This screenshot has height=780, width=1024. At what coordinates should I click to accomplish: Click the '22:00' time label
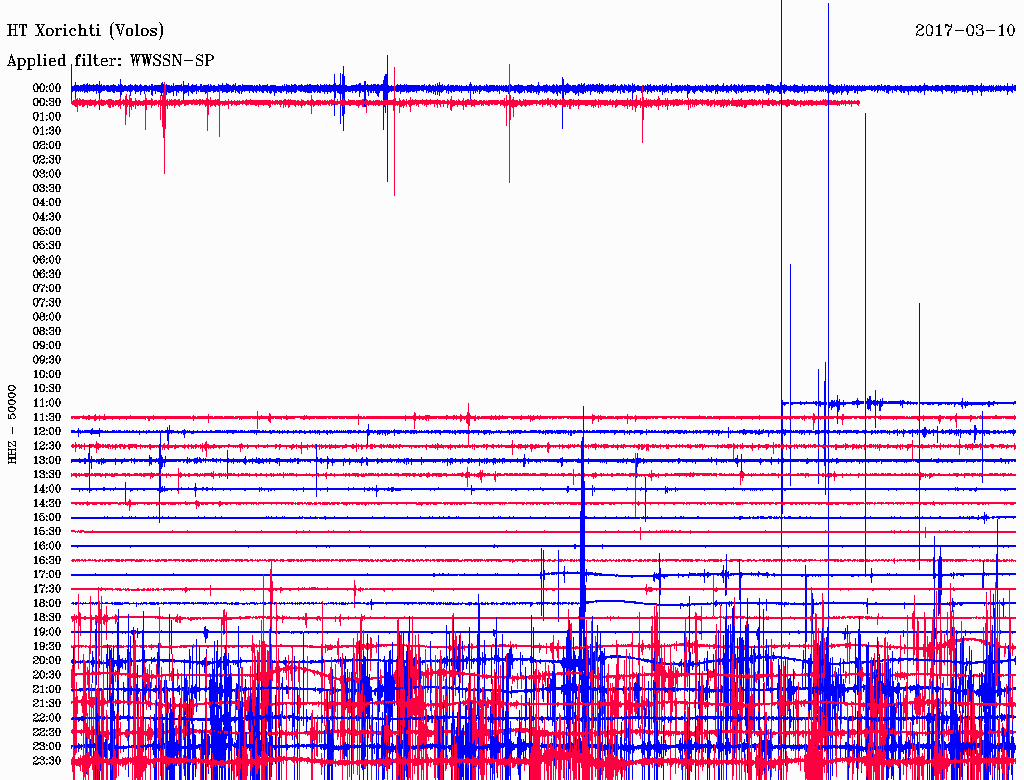coord(47,717)
